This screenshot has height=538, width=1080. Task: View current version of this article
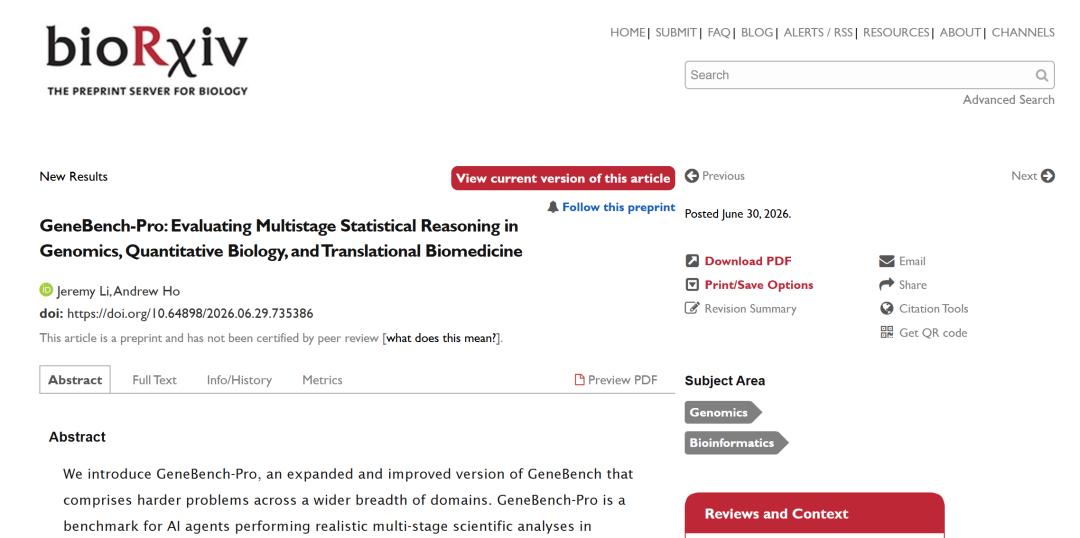point(563,178)
